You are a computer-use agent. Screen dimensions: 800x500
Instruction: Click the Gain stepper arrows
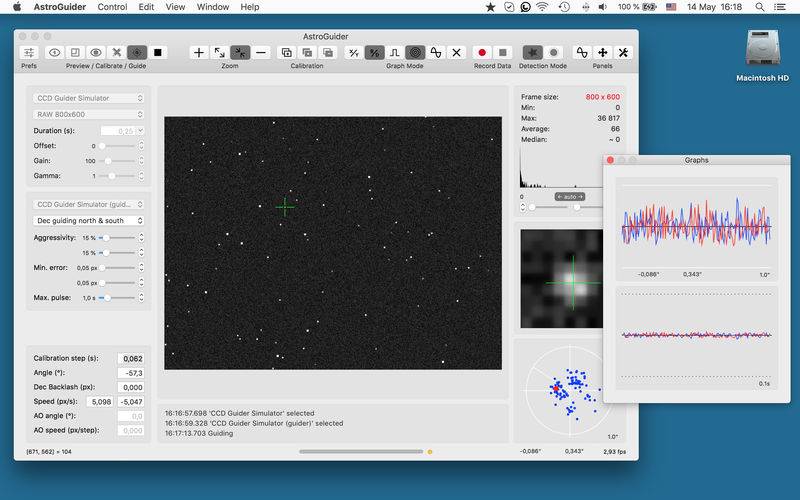pyautogui.click(x=141, y=161)
